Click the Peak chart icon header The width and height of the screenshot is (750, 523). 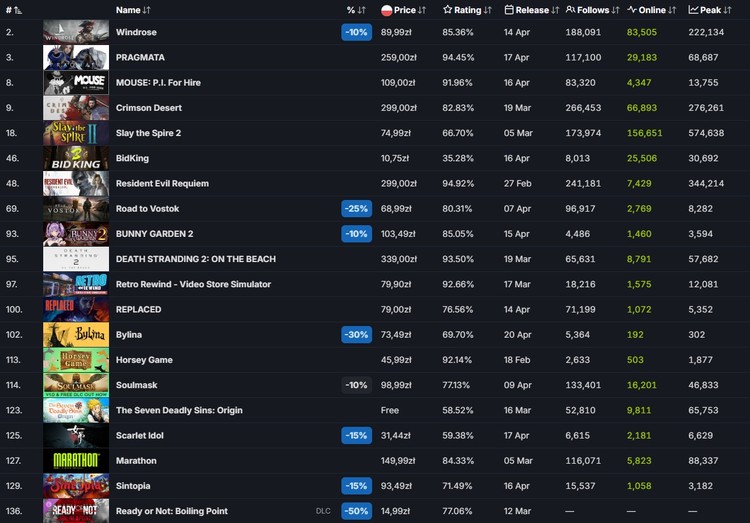click(x=693, y=10)
